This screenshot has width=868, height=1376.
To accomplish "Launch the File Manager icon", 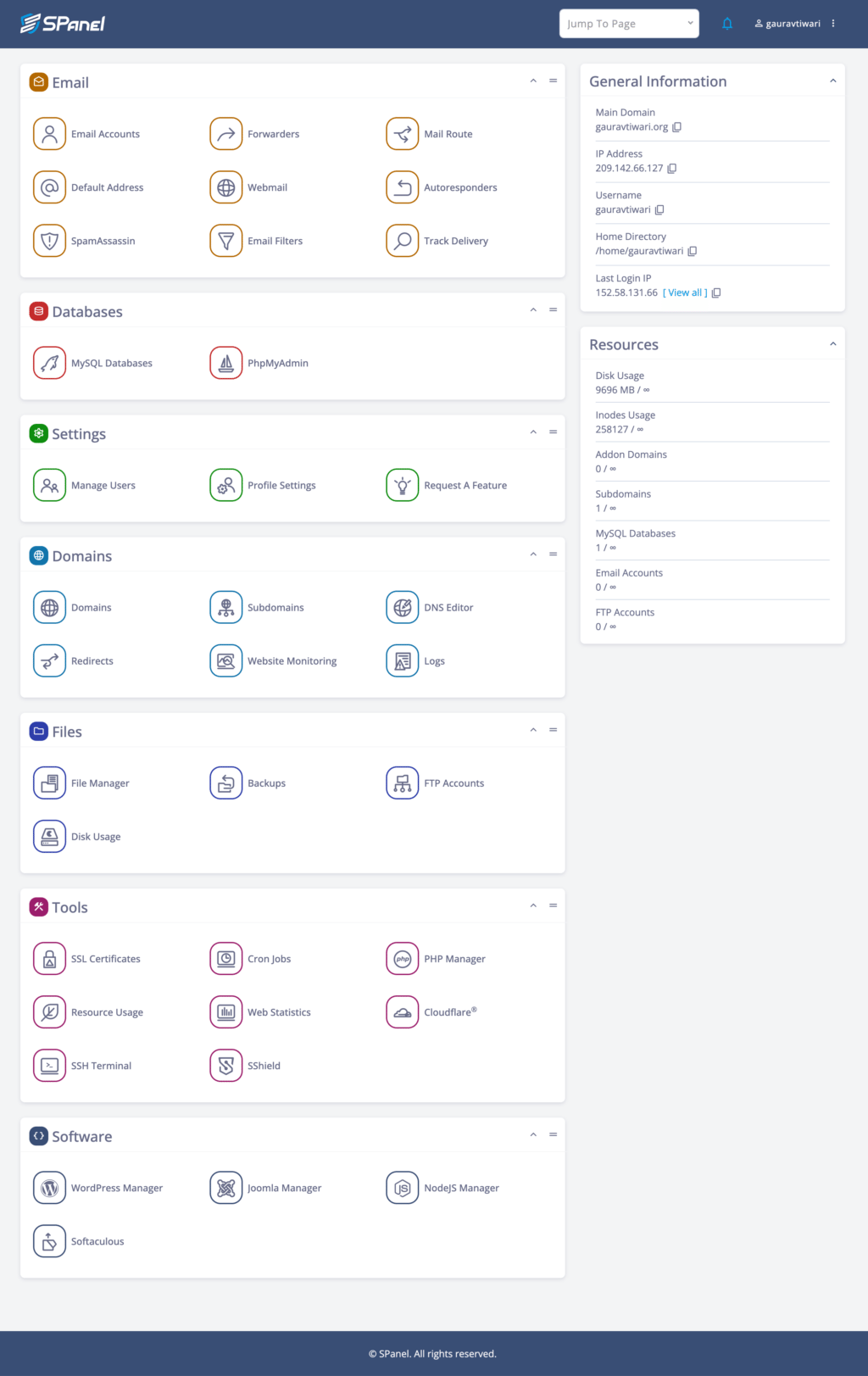I will click(49, 783).
